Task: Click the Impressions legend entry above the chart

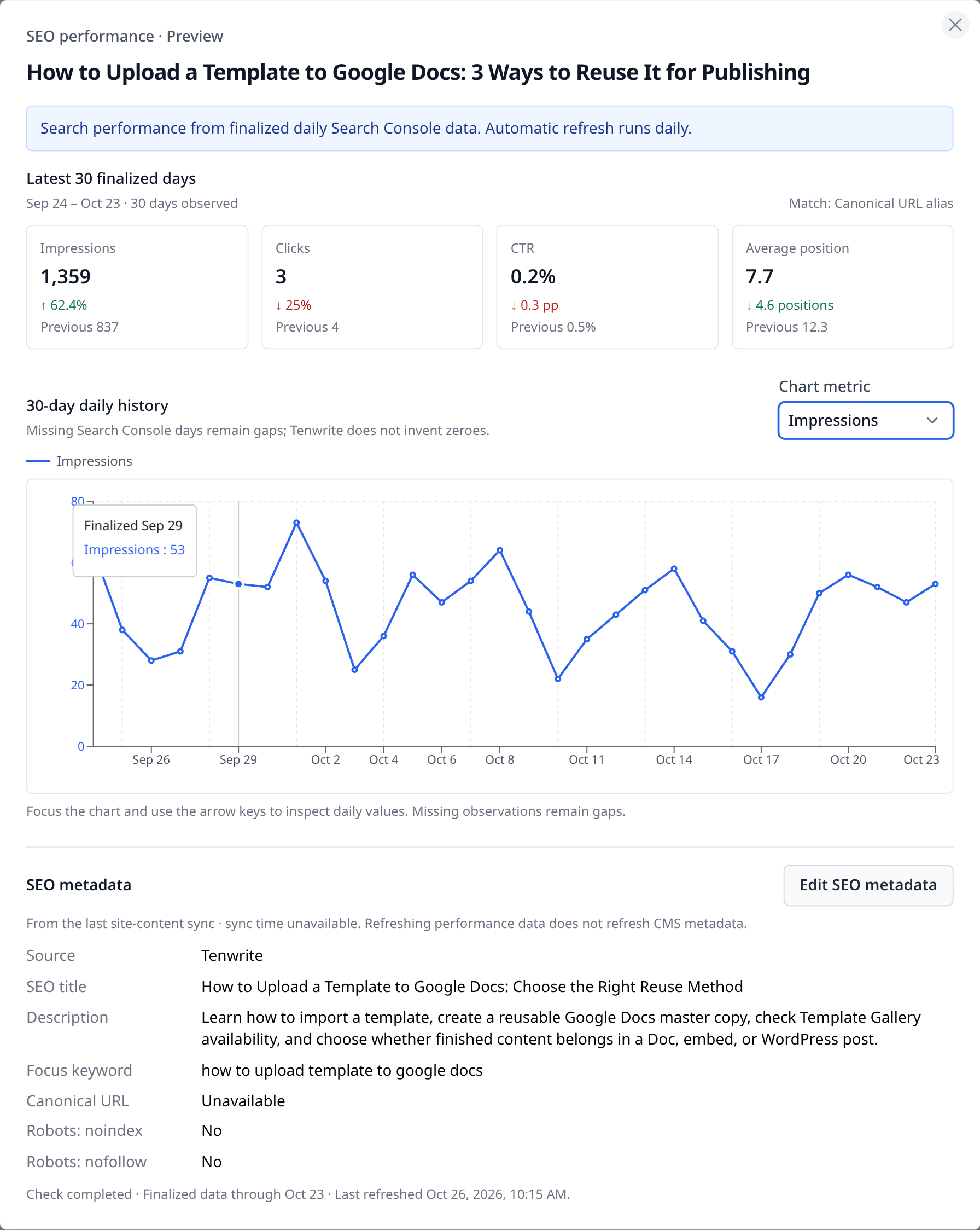Action: 79,461
